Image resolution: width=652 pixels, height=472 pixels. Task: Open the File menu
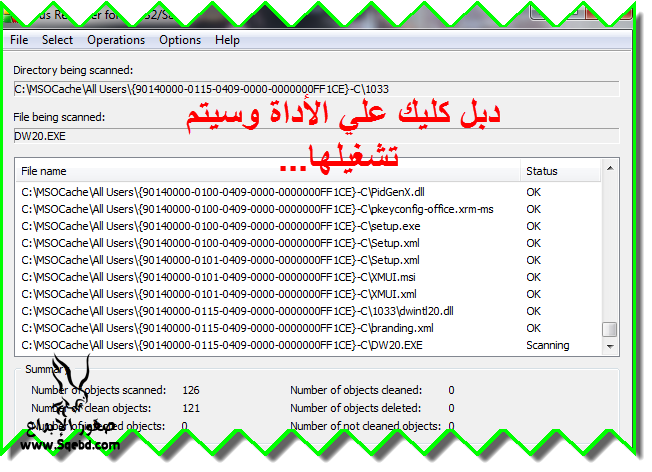point(20,40)
